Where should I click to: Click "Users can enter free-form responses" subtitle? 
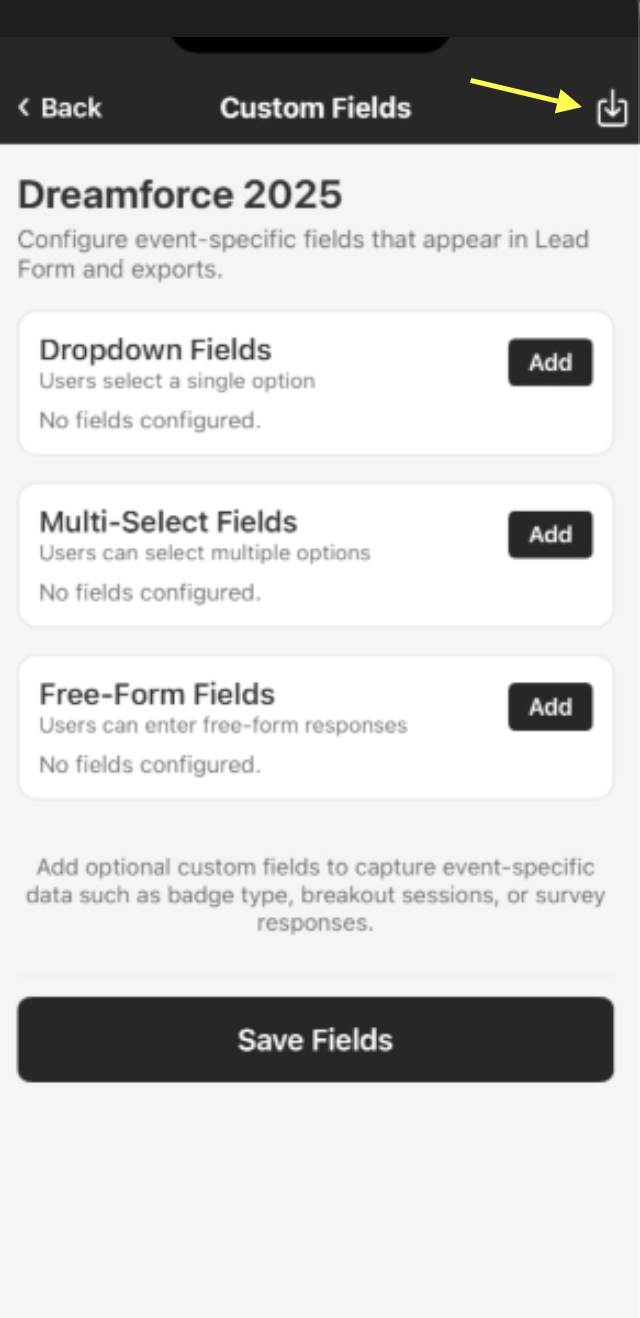(223, 725)
